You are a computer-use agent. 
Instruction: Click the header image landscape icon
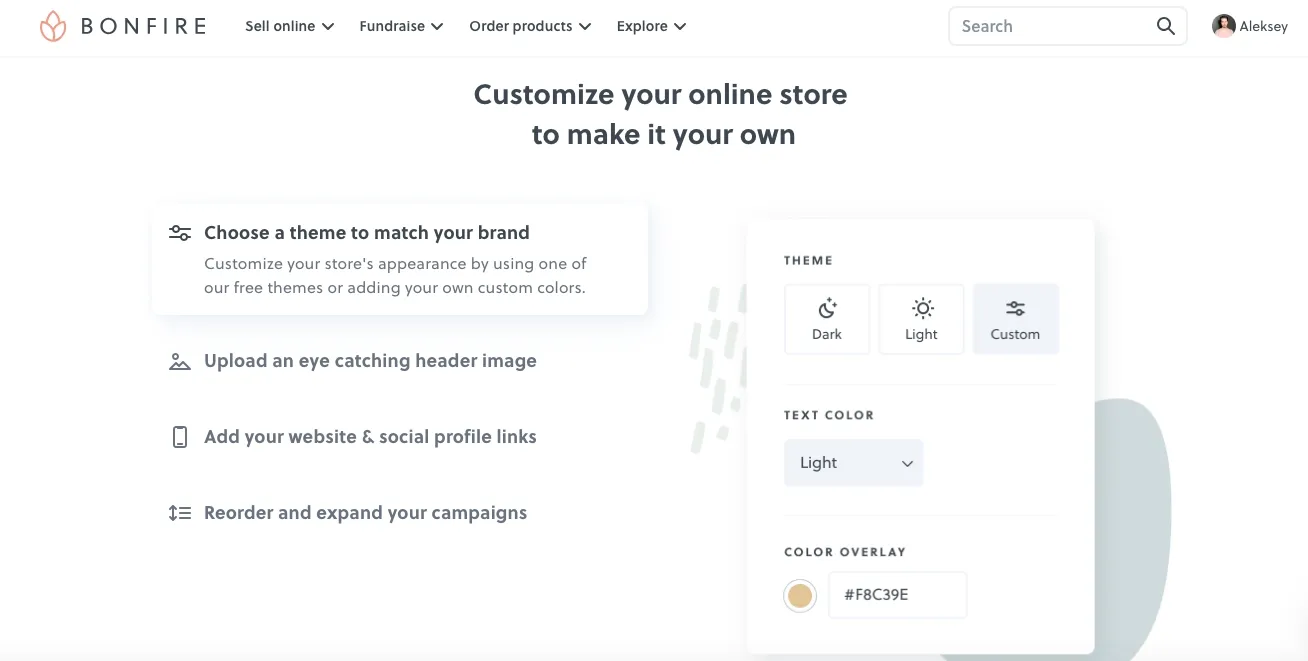(180, 361)
